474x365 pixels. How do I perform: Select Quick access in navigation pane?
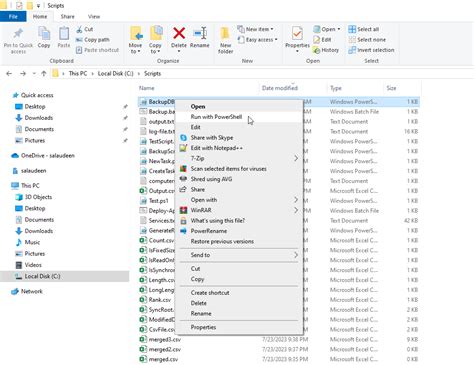(37, 95)
